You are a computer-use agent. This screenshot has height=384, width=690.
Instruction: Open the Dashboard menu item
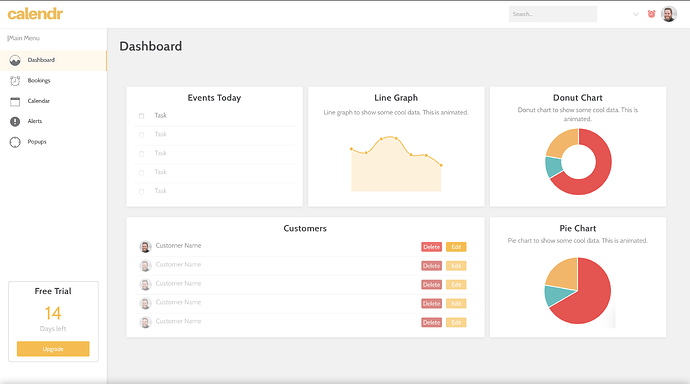(53, 60)
